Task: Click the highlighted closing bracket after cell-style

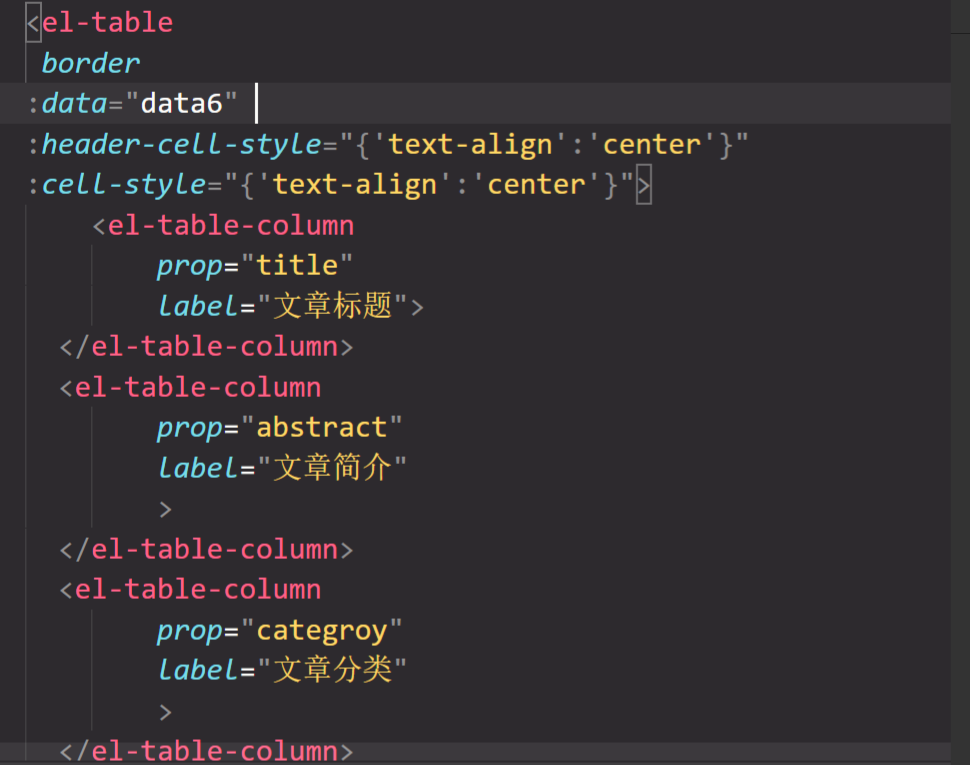Action: click(x=643, y=185)
